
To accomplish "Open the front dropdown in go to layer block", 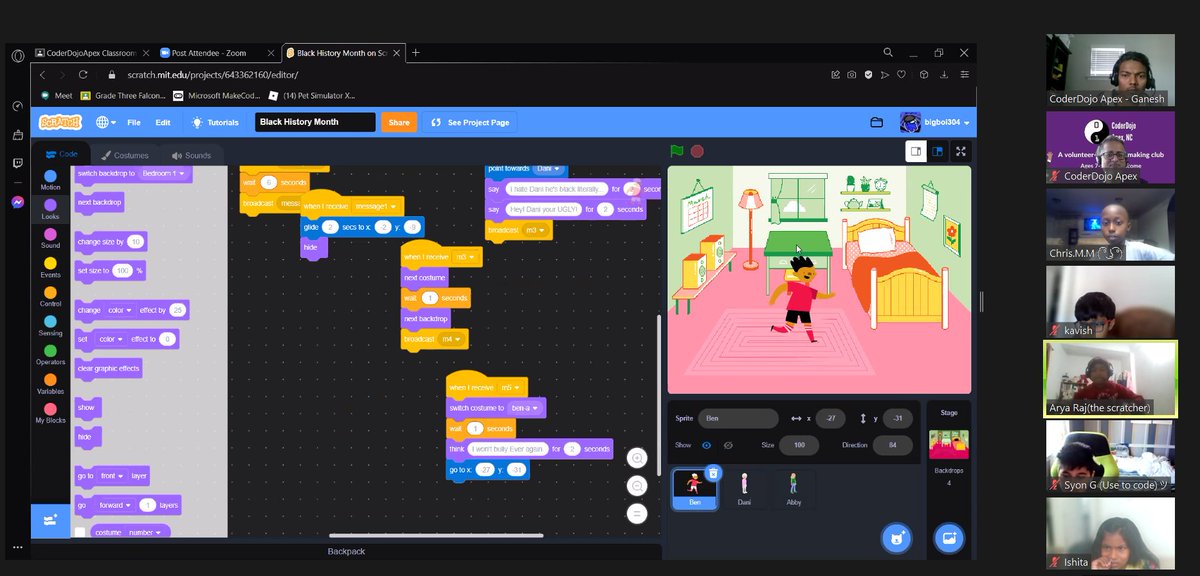I will pyautogui.click(x=111, y=476).
